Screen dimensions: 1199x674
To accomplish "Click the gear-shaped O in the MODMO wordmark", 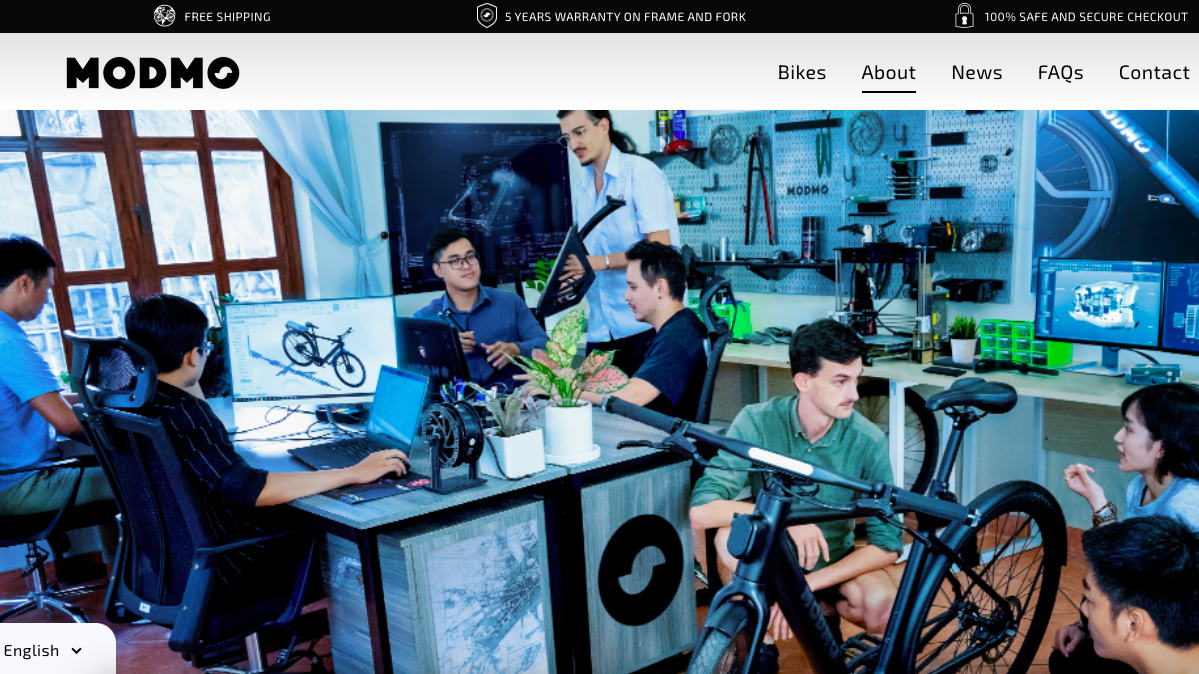I will click(224, 71).
